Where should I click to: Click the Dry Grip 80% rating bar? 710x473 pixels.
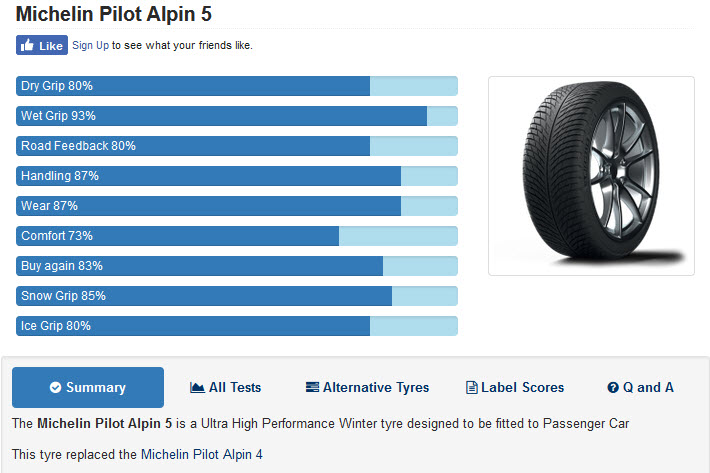coord(237,86)
